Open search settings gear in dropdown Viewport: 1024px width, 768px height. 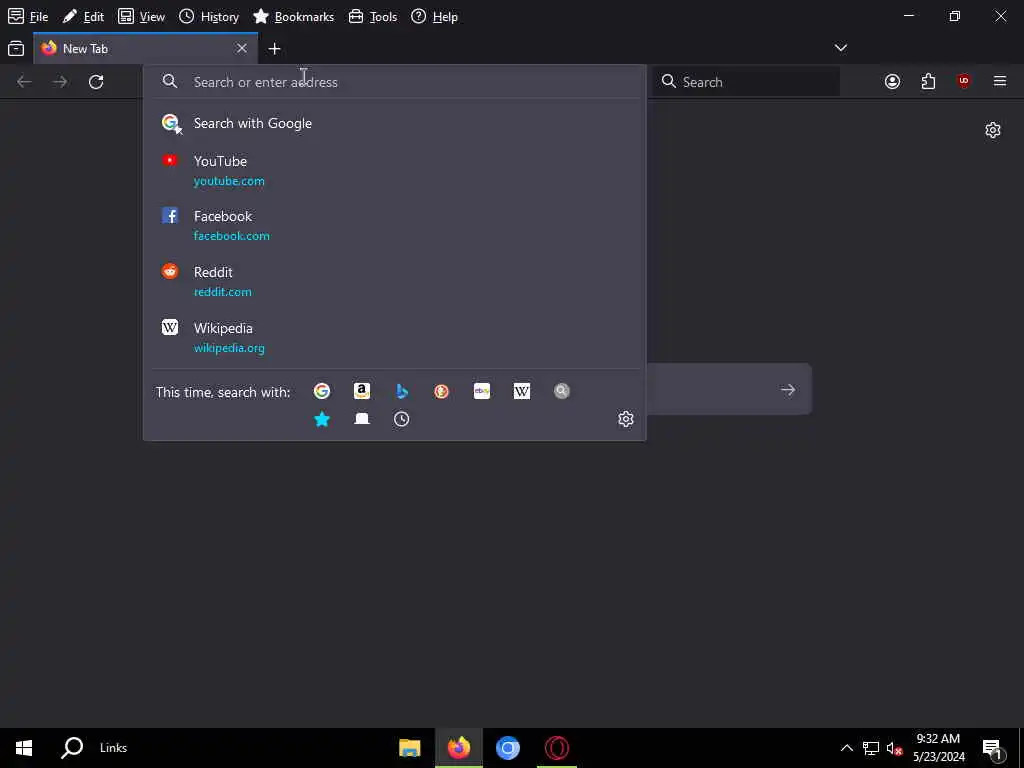tap(626, 419)
